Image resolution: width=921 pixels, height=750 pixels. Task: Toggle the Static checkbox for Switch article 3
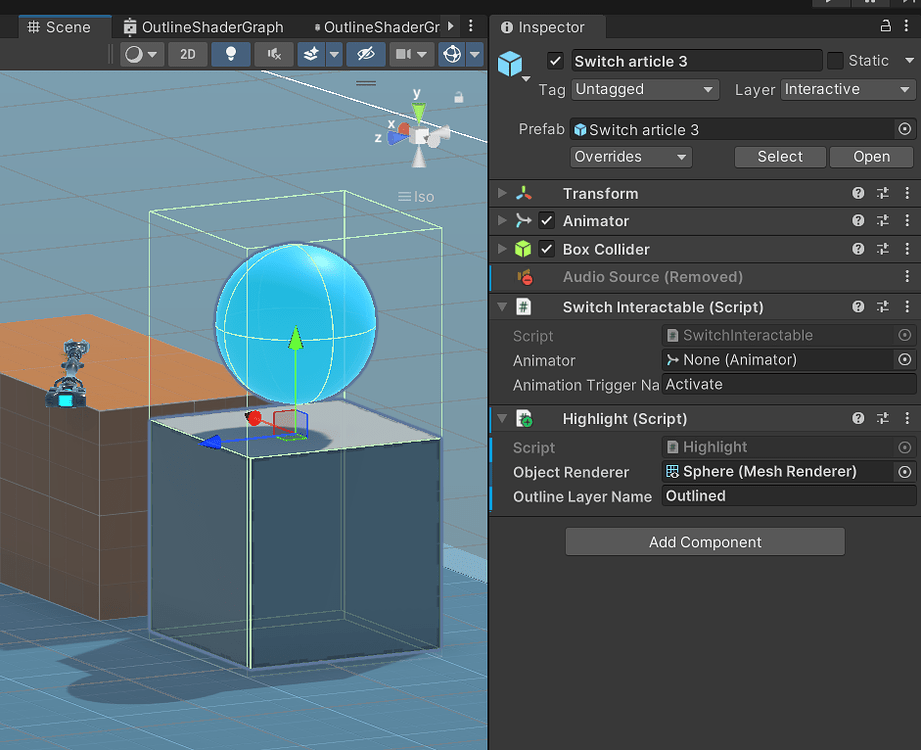pos(836,61)
